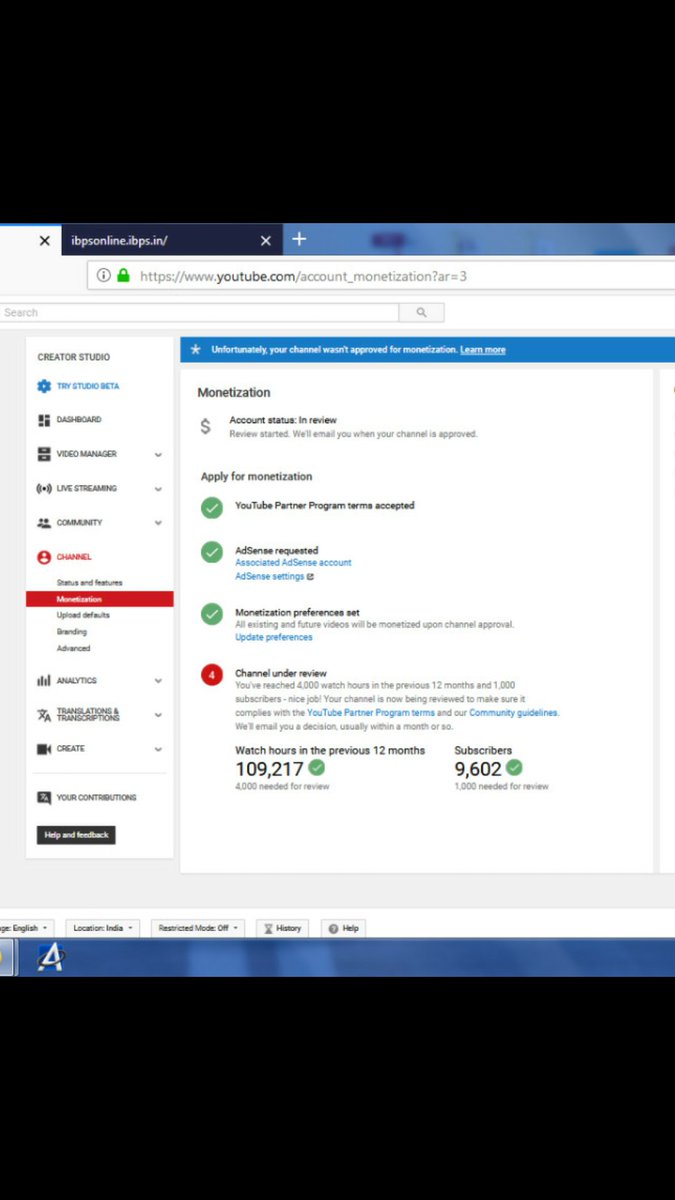Click the Live Streaming broadcast icon
Viewport: 675px width, 1200px height.
click(x=44, y=488)
